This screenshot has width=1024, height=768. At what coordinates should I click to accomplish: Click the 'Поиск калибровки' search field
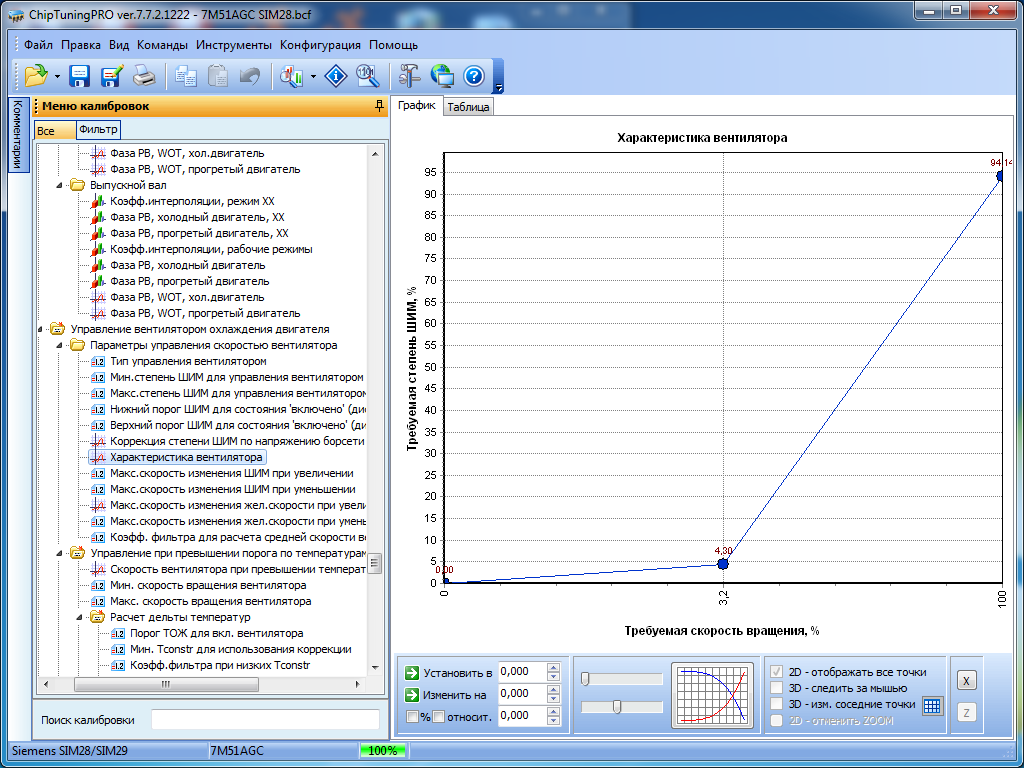click(x=265, y=720)
